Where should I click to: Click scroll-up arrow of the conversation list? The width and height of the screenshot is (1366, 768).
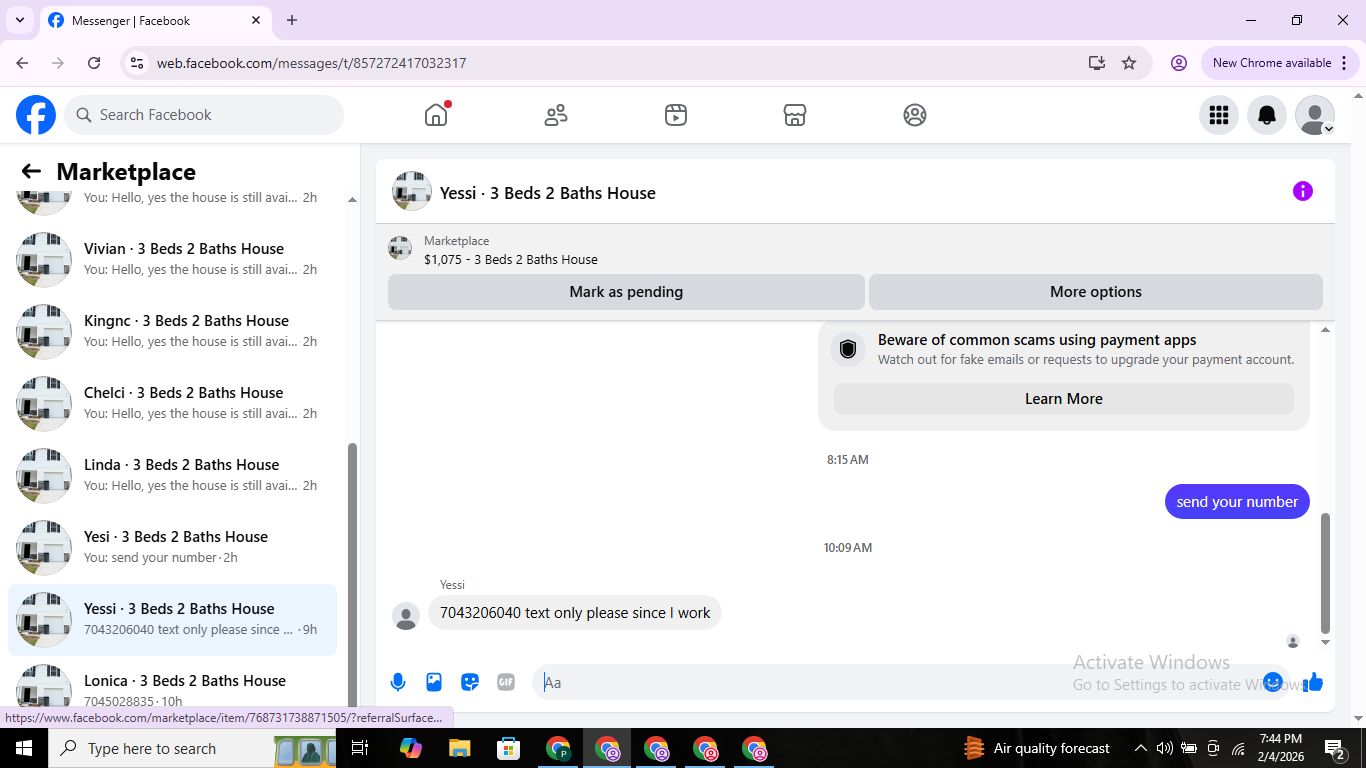click(x=352, y=200)
